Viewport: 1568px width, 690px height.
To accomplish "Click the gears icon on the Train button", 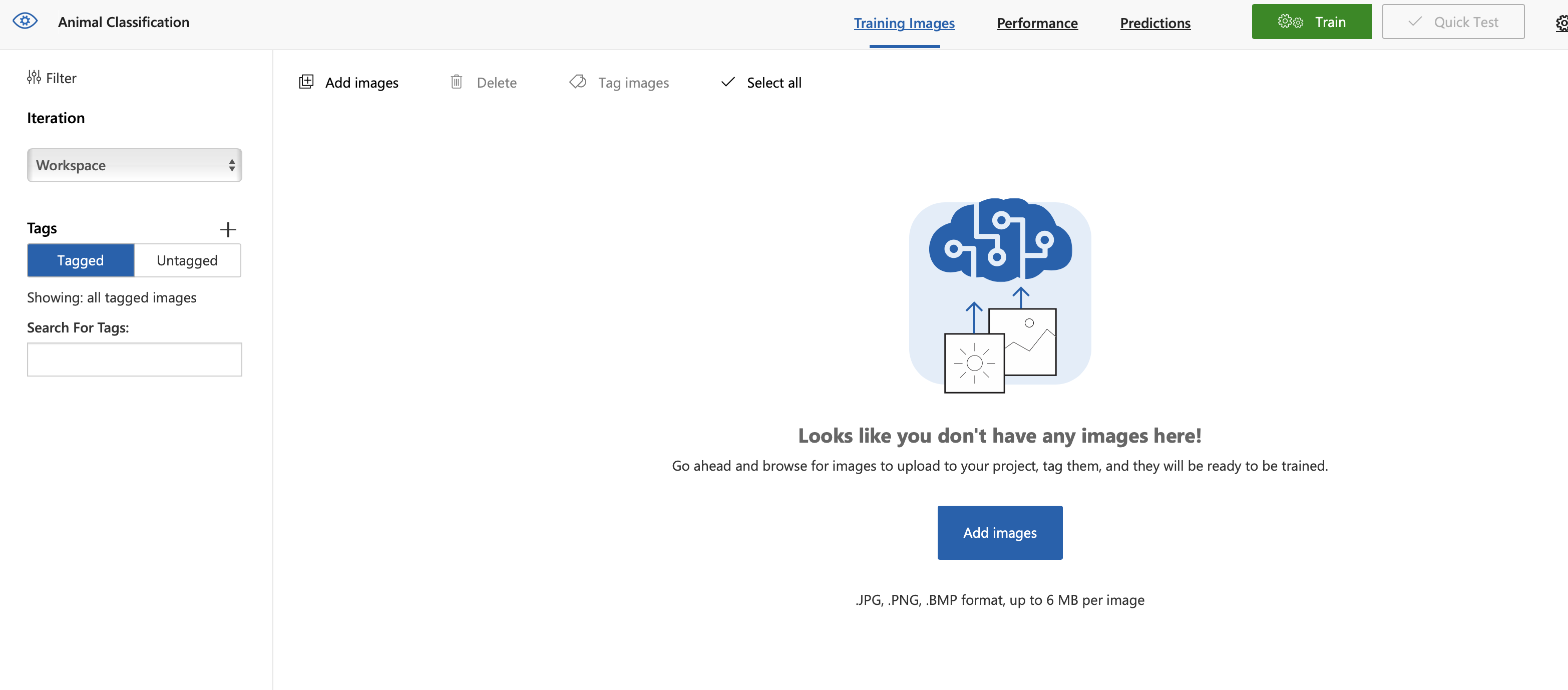I will point(1290,22).
